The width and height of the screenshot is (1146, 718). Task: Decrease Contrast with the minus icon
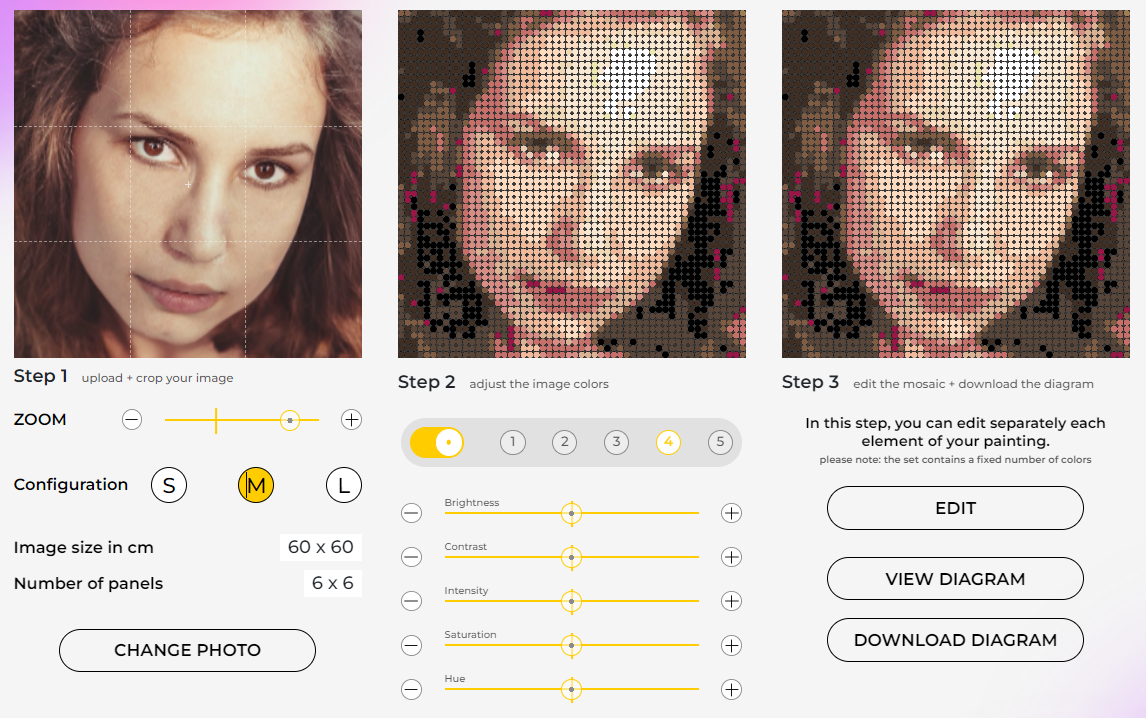[x=411, y=557]
